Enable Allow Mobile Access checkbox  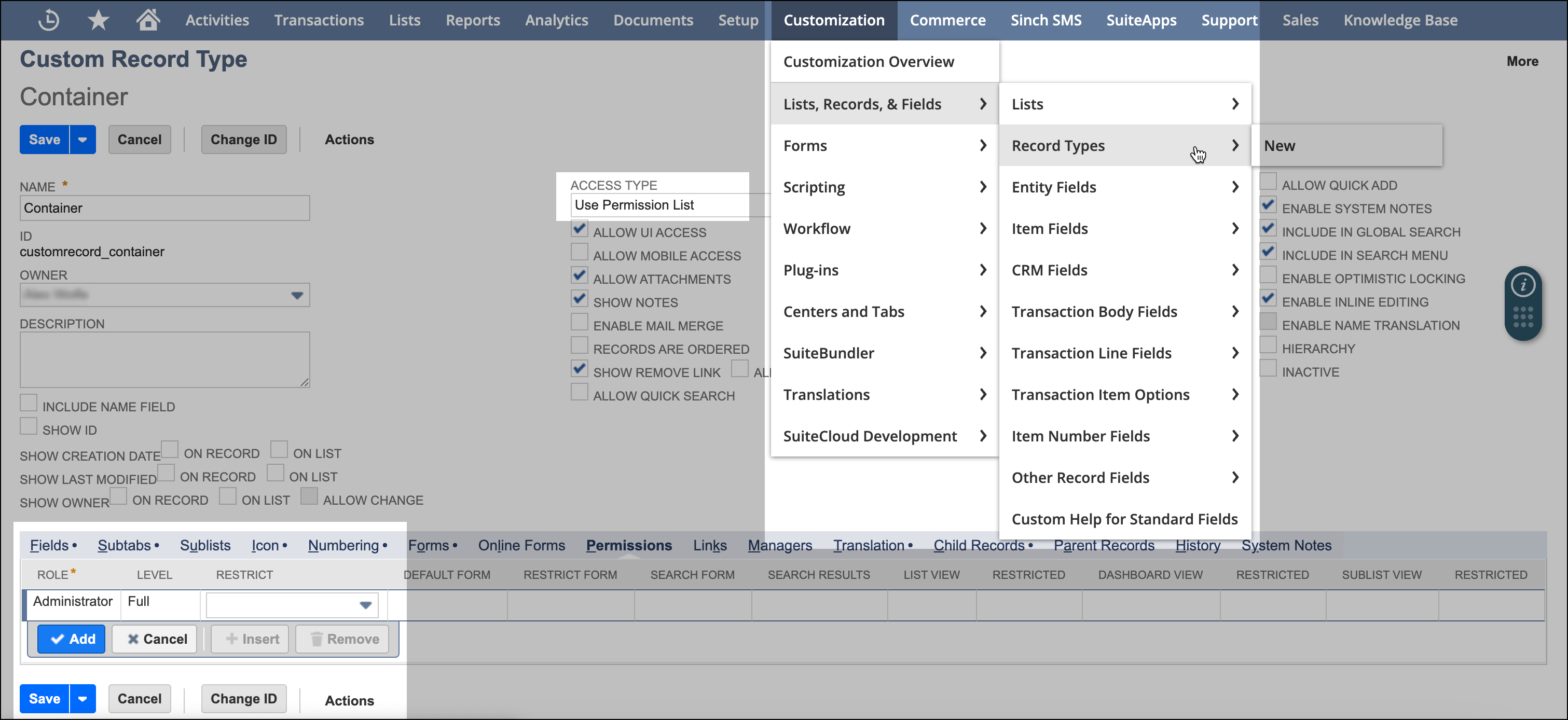coord(580,253)
